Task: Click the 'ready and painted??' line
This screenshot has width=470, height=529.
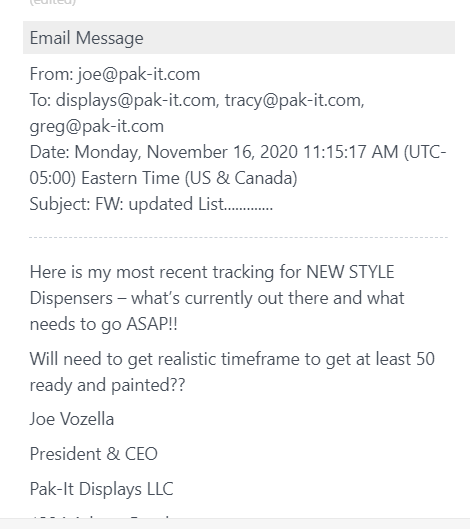Action: (107, 385)
